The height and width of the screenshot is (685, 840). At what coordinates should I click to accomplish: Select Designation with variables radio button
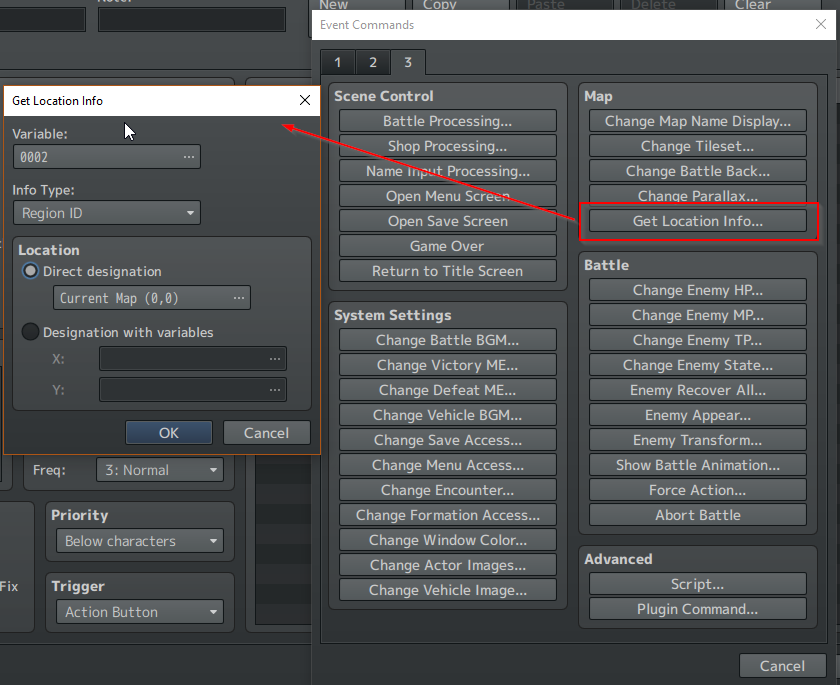pyautogui.click(x=31, y=332)
